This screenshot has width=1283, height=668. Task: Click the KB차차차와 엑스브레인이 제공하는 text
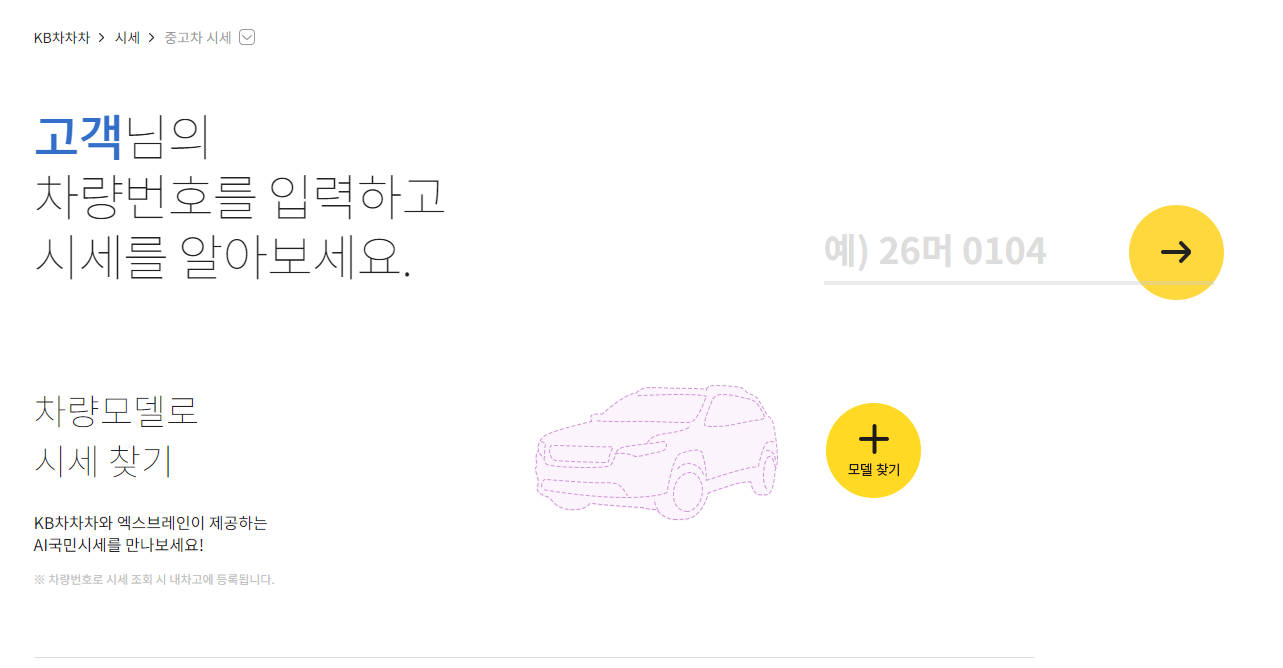[x=151, y=523]
